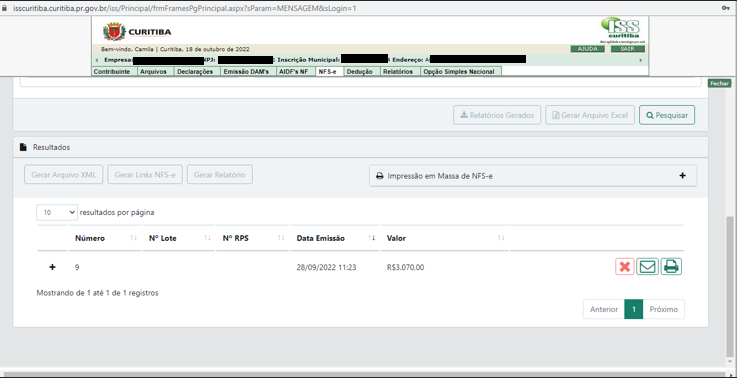Open the Relatórios menu tab
This screenshot has width=737, height=378.
tap(400, 71)
